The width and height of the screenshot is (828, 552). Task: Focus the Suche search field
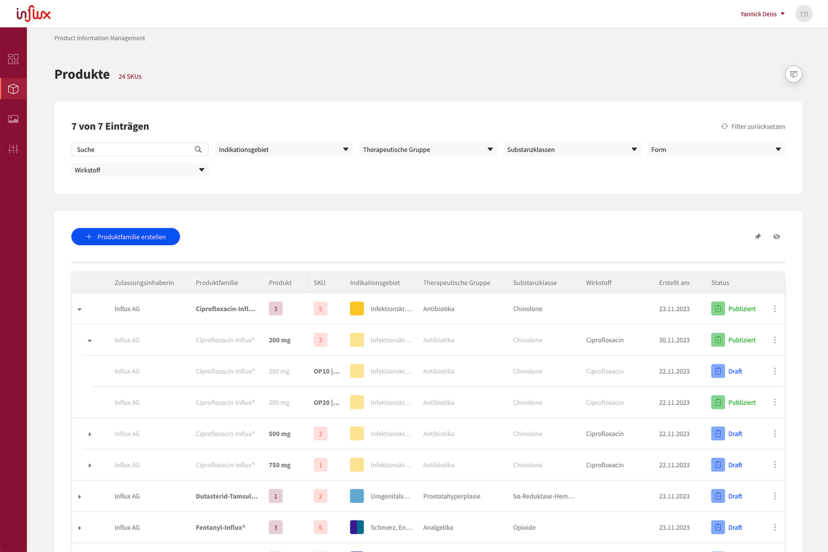139,149
